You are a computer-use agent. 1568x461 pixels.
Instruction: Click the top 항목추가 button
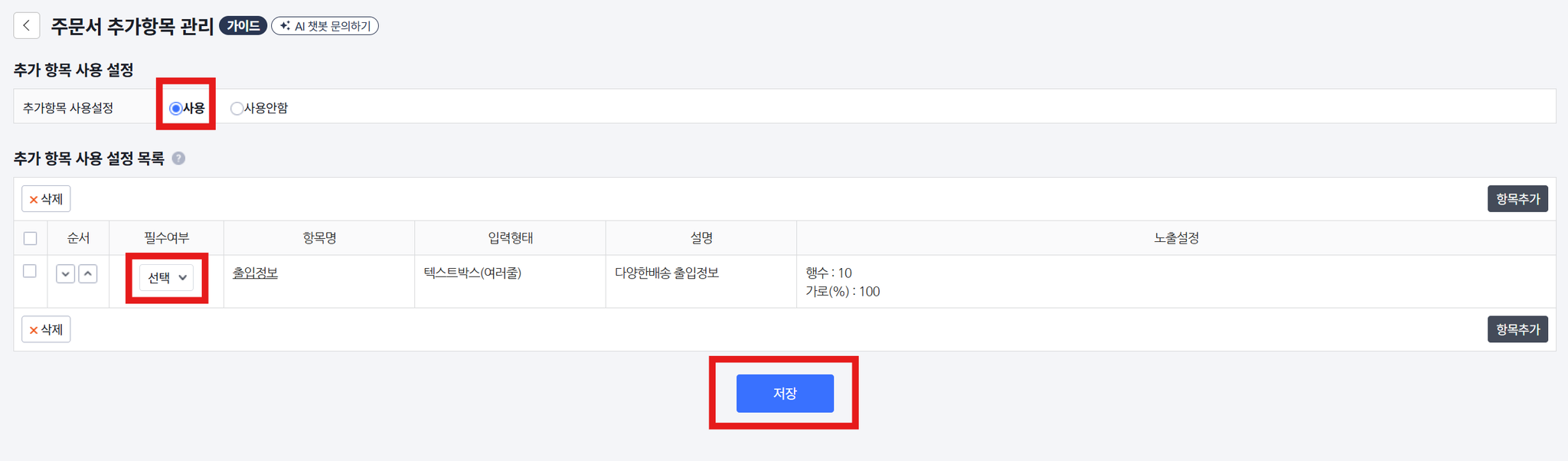(1517, 199)
